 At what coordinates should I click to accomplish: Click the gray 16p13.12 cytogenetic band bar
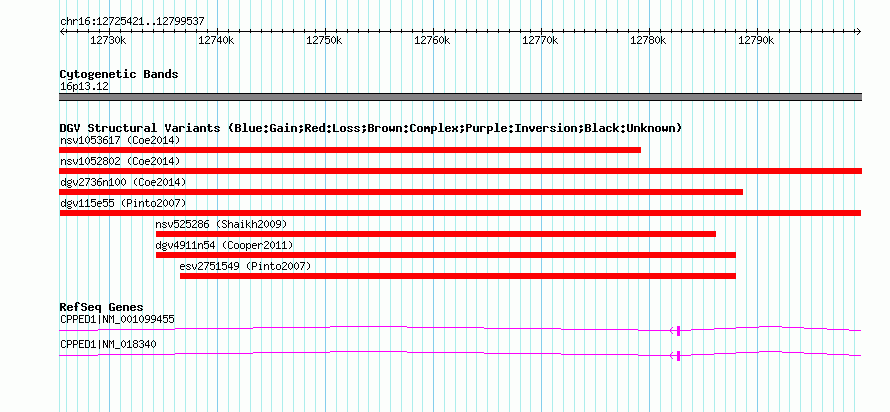(x=460, y=97)
